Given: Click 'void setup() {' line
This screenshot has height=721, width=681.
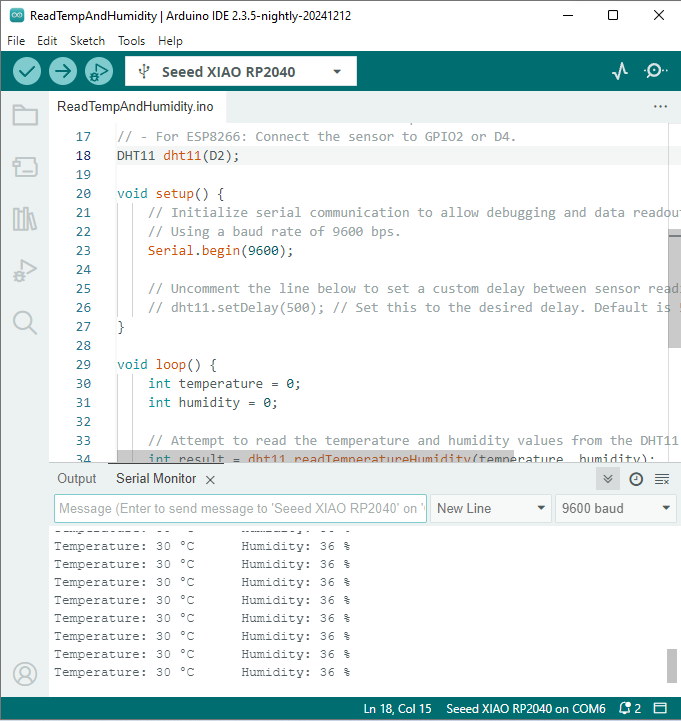Looking at the screenshot, I should 170,194.
